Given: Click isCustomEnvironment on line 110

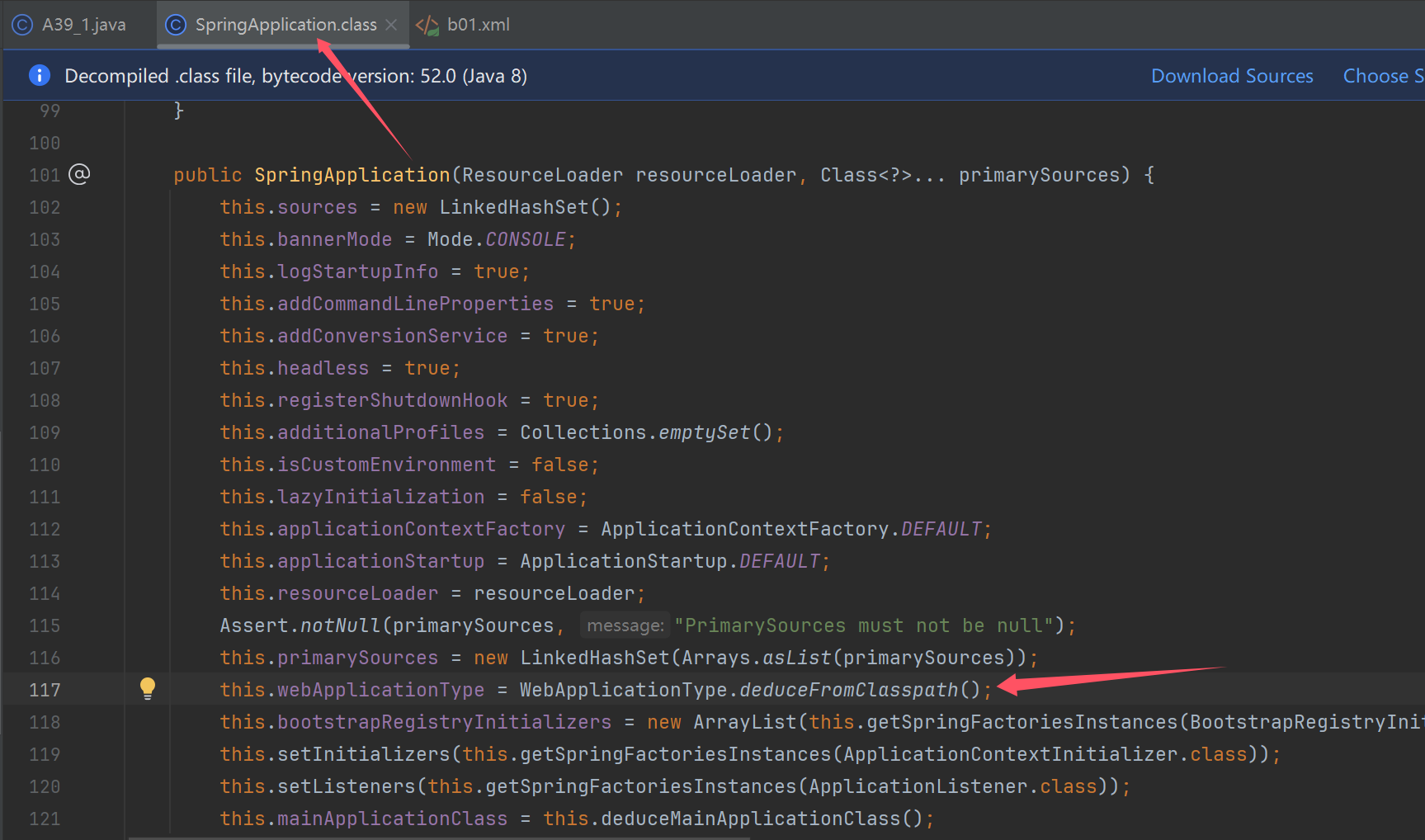Looking at the screenshot, I should pyautogui.click(x=387, y=465).
